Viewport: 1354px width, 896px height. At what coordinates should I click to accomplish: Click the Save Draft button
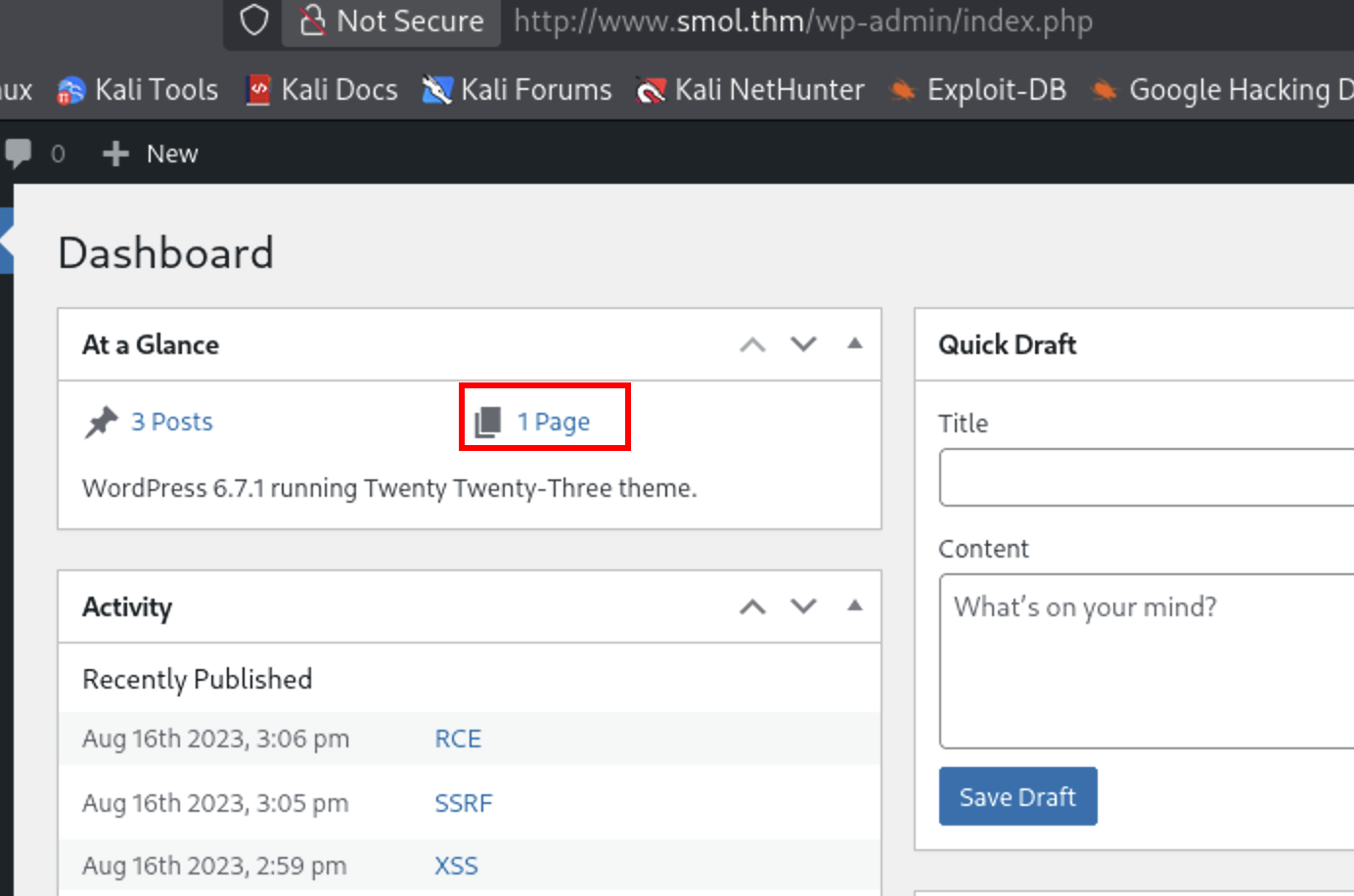tap(1017, 796)
